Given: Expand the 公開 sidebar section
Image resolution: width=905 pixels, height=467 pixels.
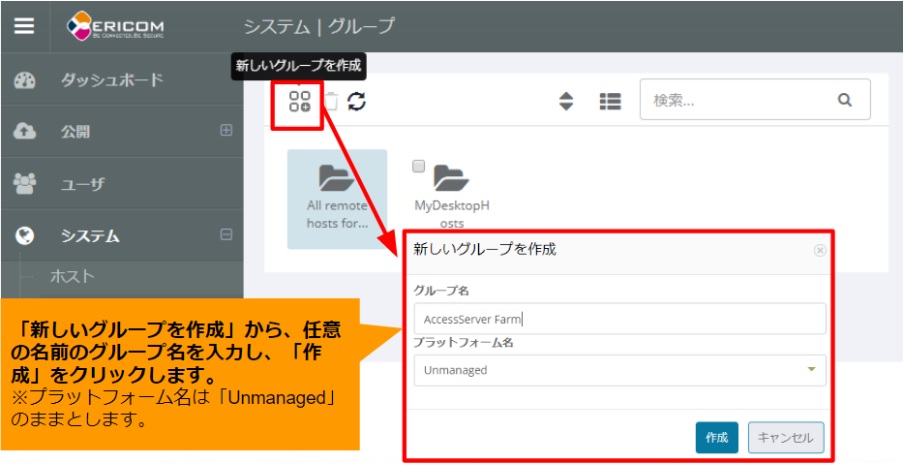Looking at the screenshot, I should pyautogui.click(x=226, y=131).
